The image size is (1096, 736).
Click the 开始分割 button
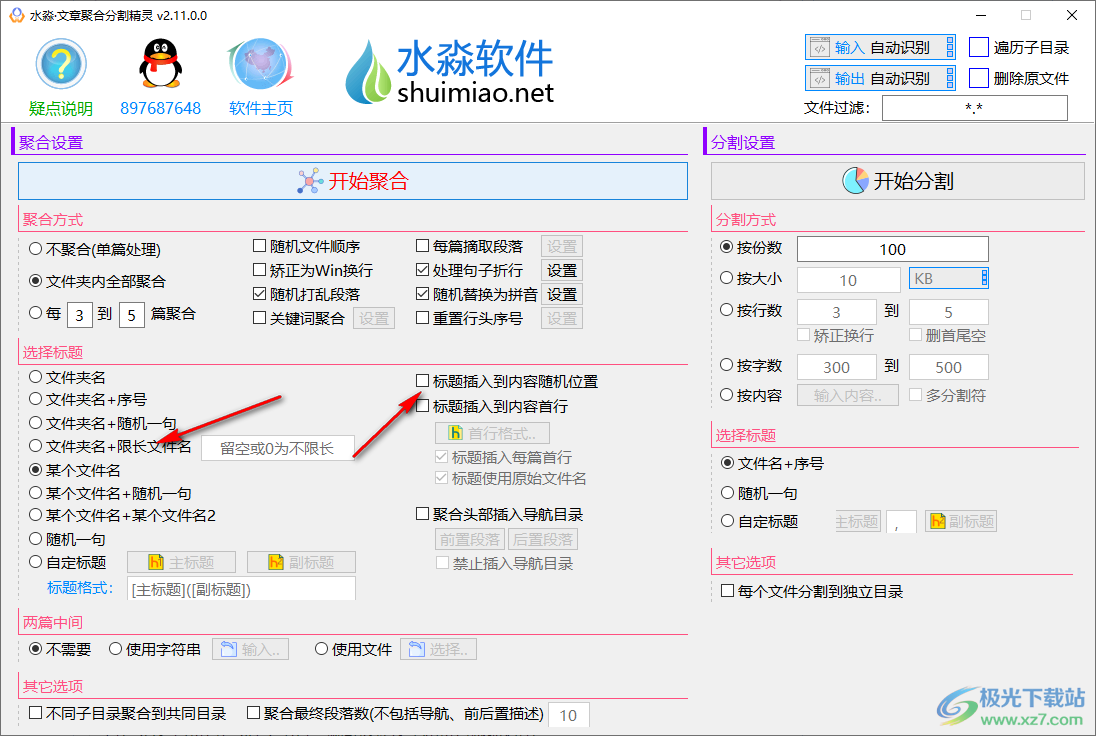(897, 181)
